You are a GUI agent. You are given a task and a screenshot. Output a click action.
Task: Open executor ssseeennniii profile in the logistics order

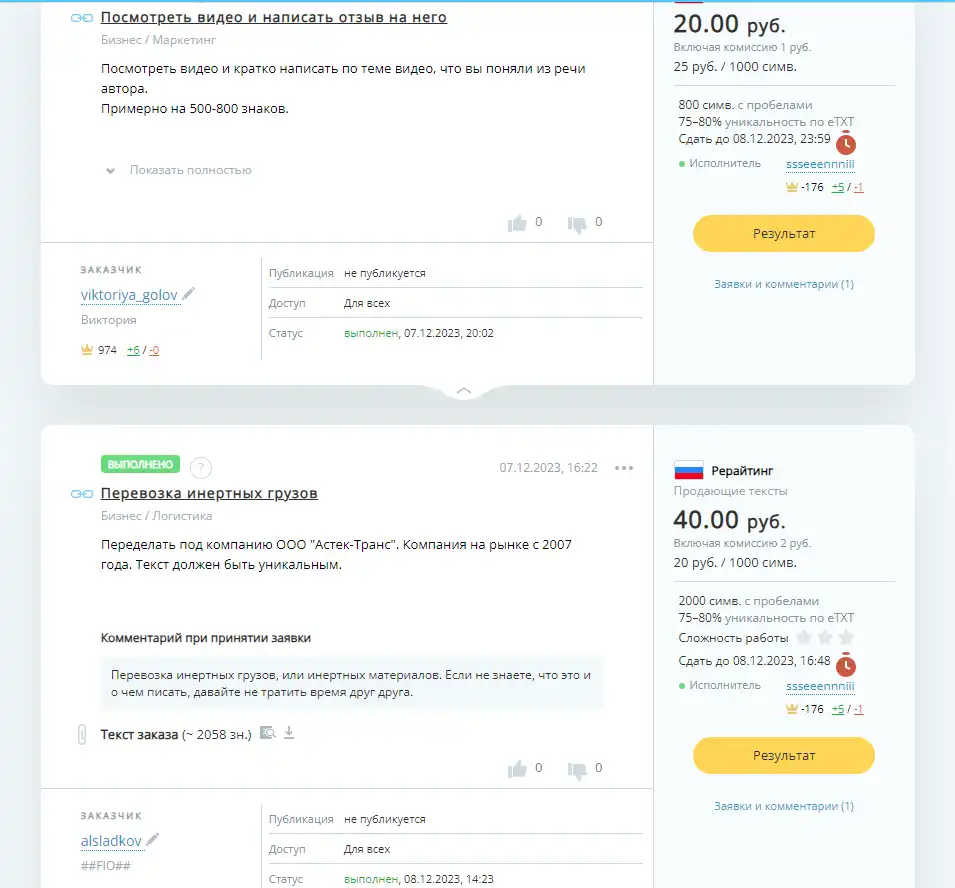820,686
